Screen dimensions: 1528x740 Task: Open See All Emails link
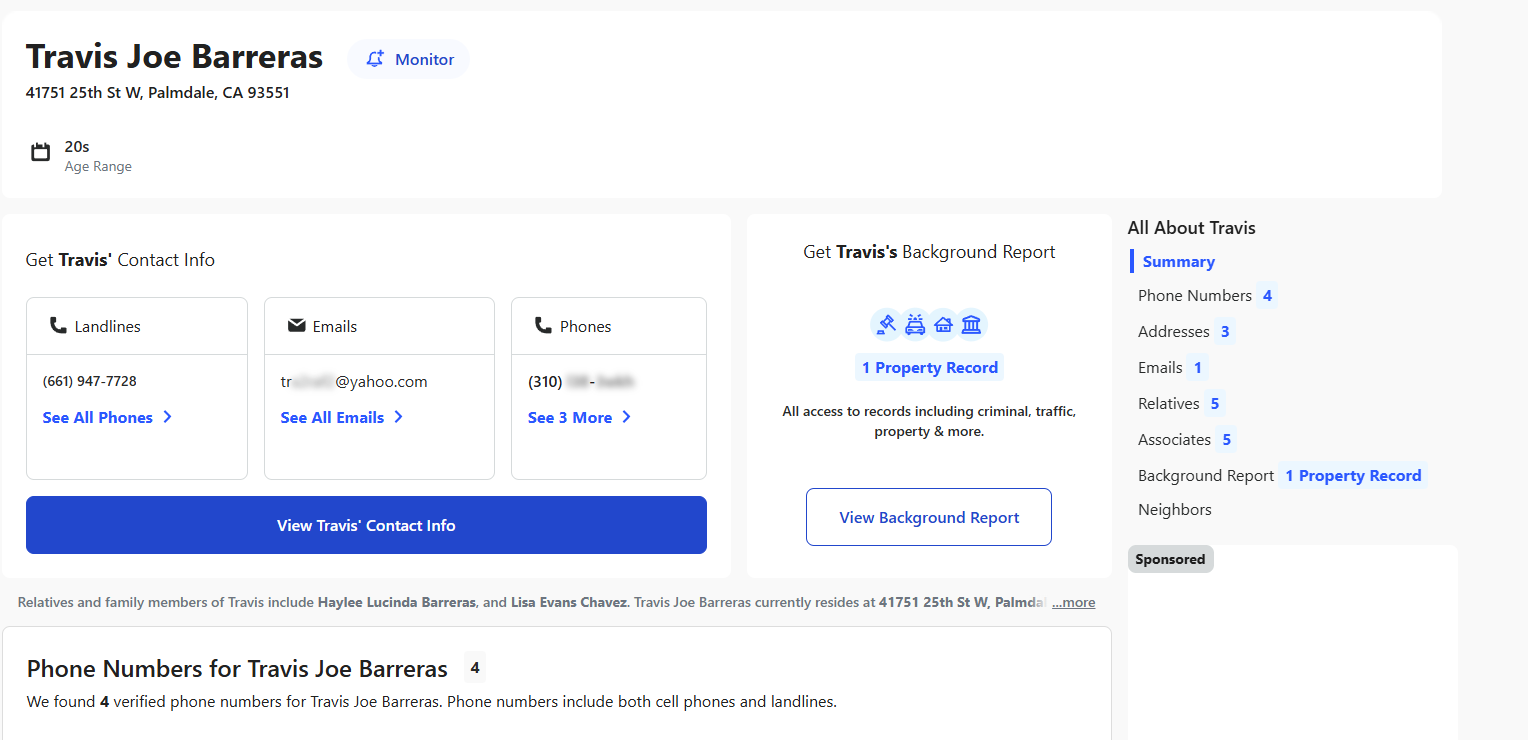click(x=343, y=417)
